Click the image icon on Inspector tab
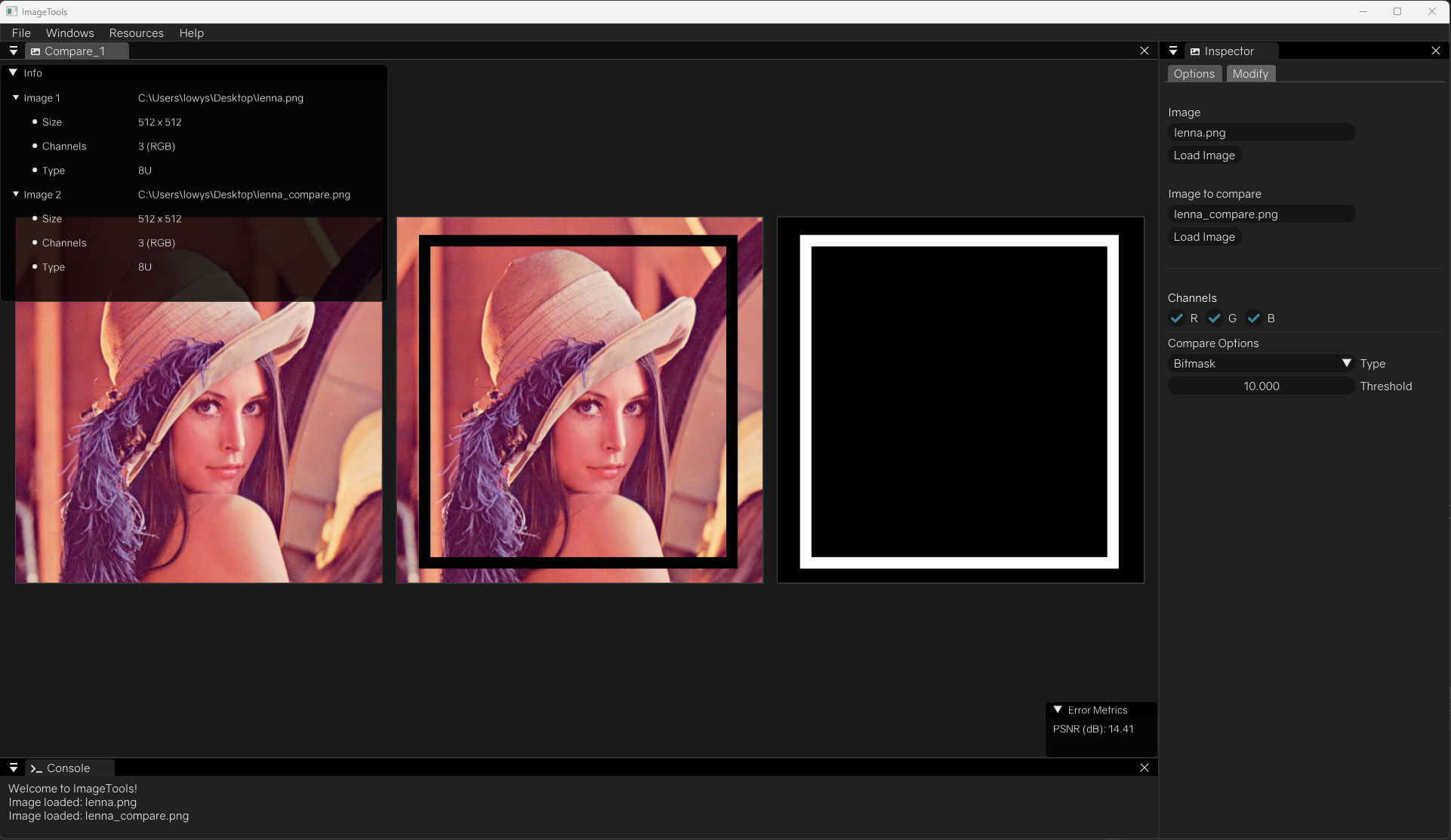The image size is (1451, 840). coord(1195,51)
